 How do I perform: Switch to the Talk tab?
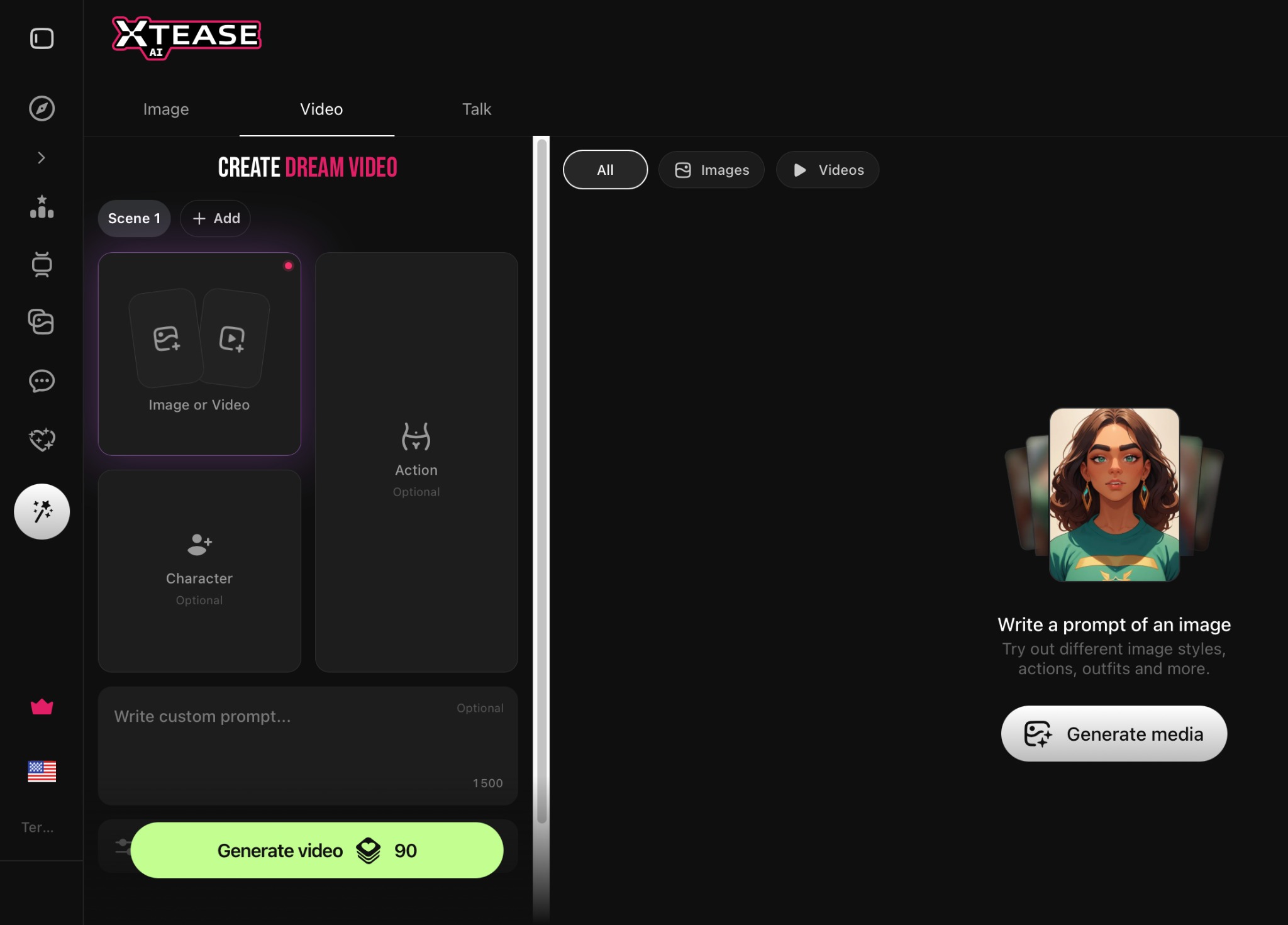coord(477,109)
